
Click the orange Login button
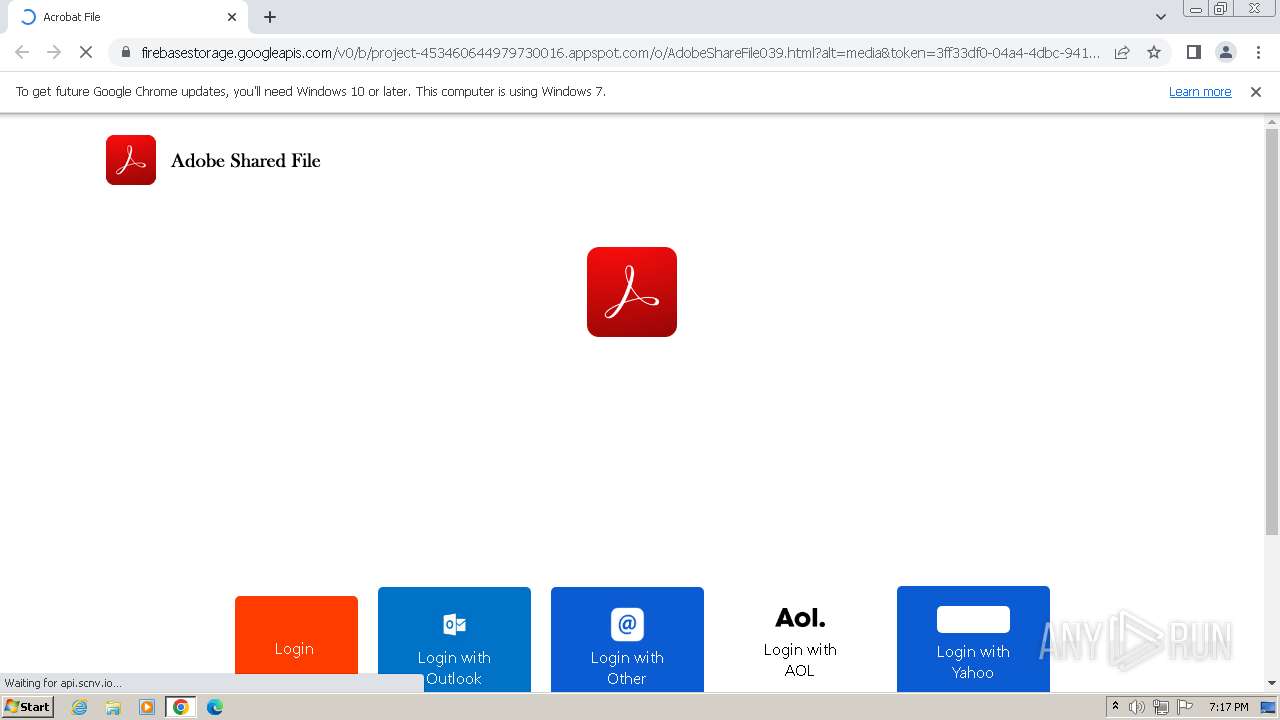pyautogui.click(x=296, y=644)
